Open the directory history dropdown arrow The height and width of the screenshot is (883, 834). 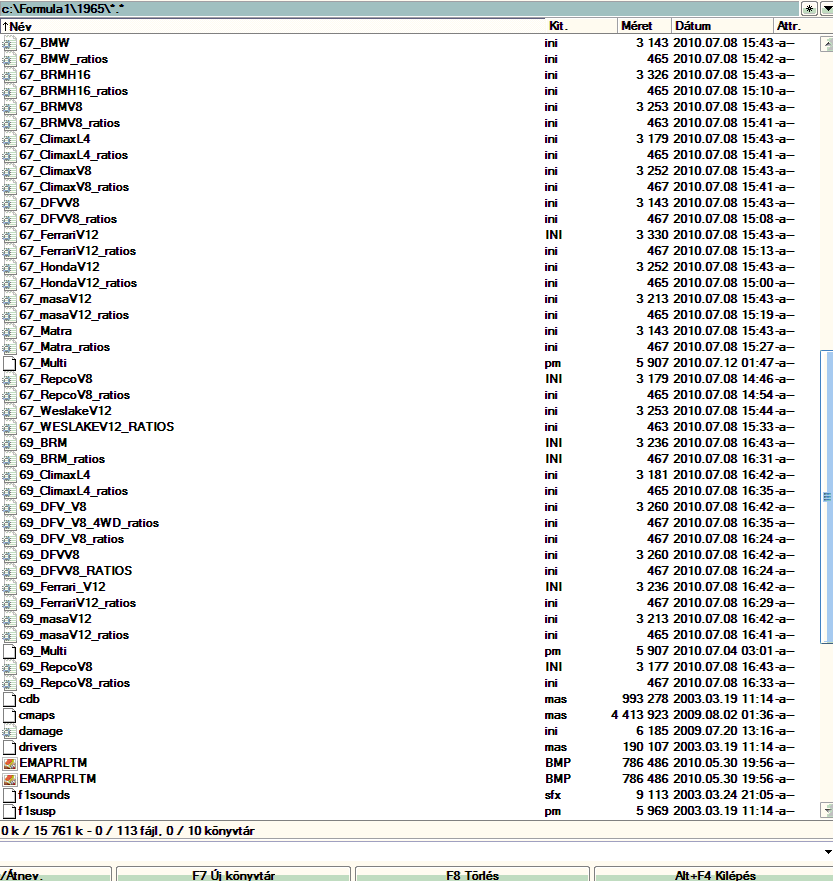827,8
